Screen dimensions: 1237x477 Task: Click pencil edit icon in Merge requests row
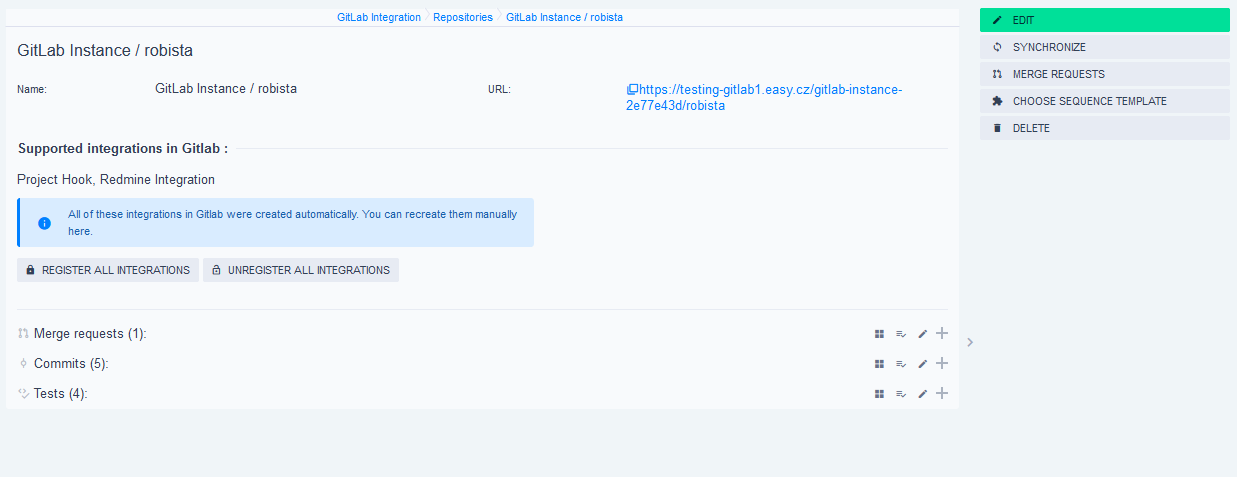pos(923,334)
